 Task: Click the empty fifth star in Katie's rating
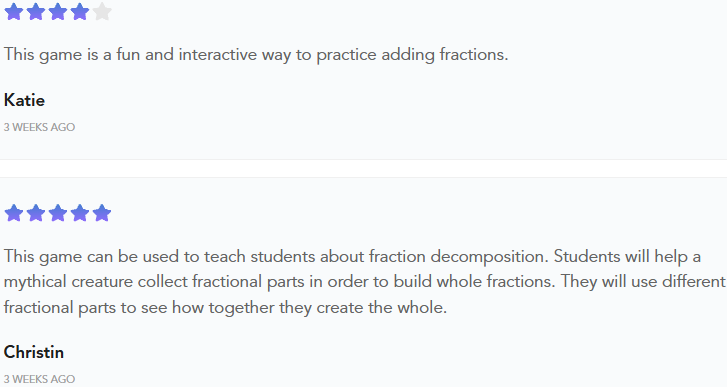[x=102, y=12]
